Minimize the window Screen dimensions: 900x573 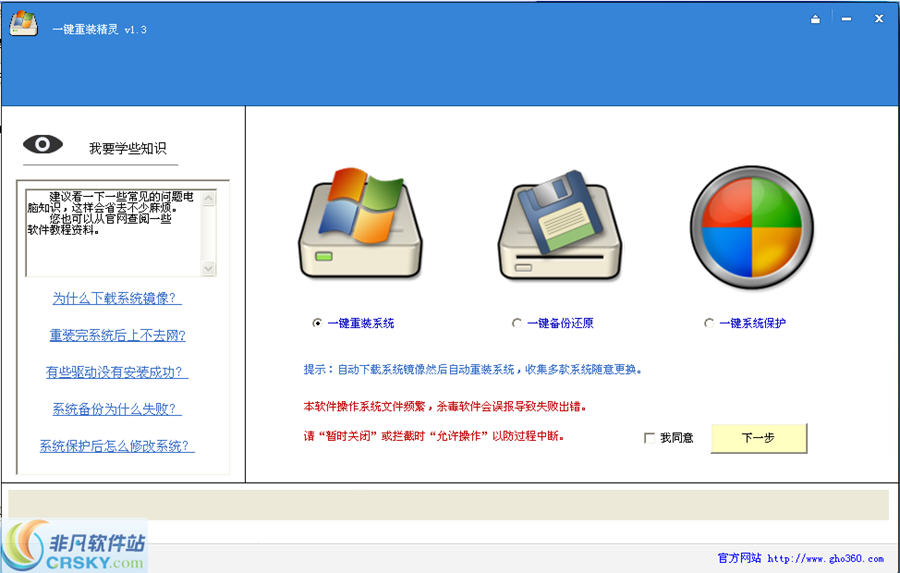pyautogui.click(x=846, y=19)
